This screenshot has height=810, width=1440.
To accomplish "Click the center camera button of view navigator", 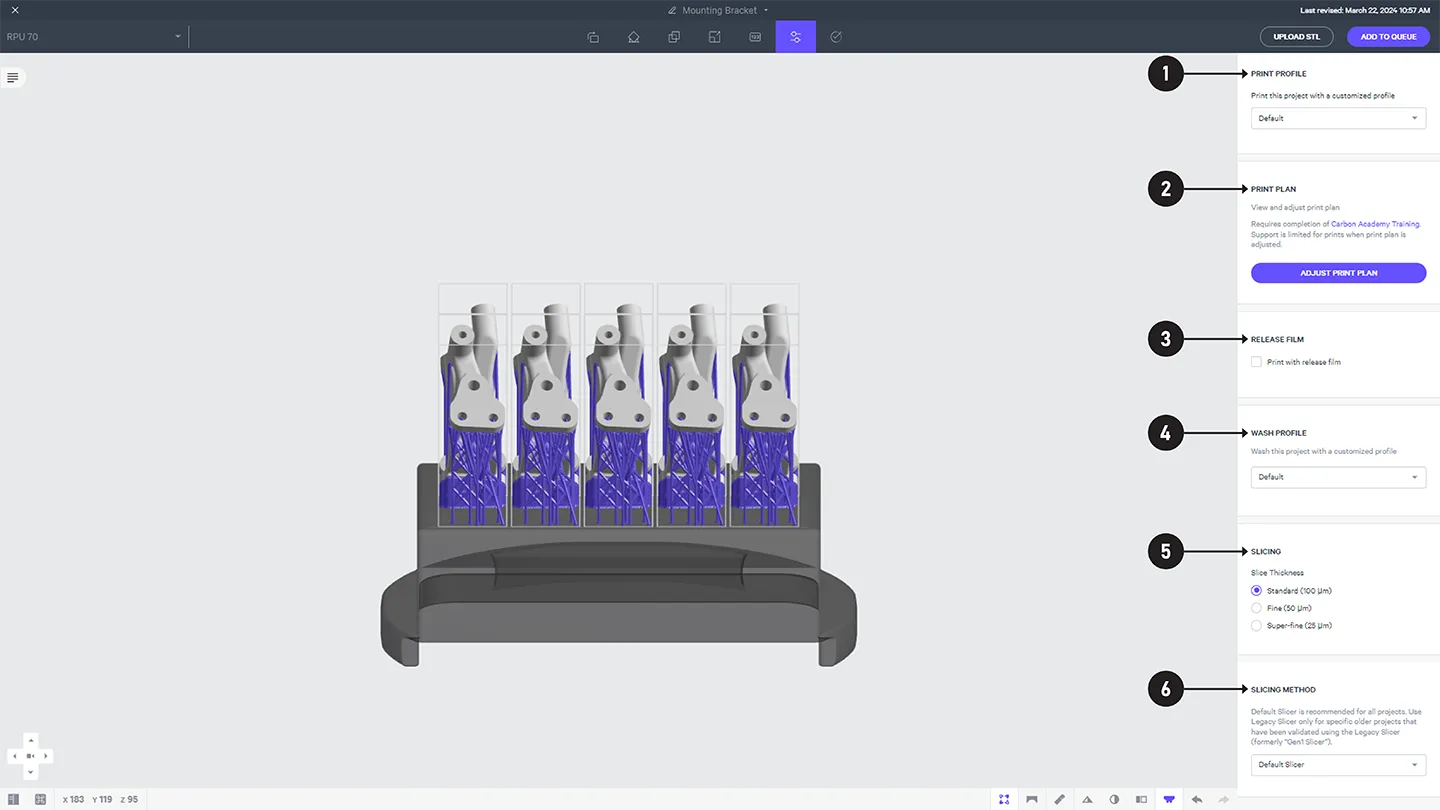I will point(30,756).
